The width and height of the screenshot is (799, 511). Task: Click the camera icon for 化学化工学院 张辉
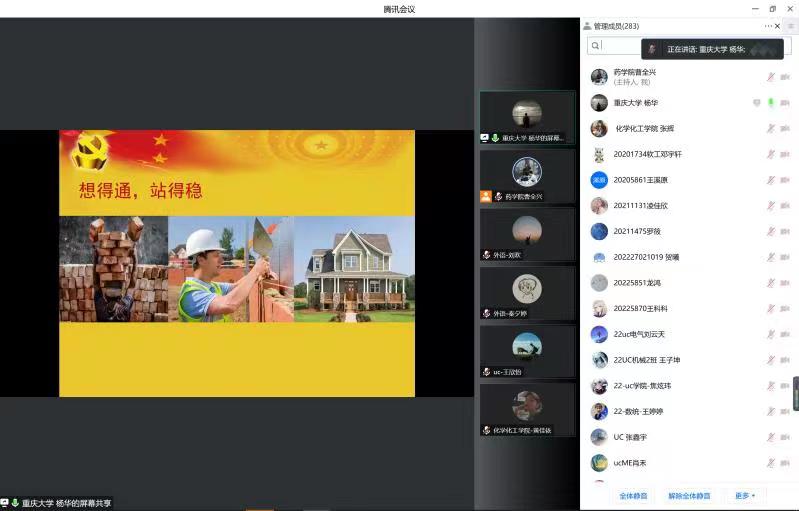pos(784,128)
